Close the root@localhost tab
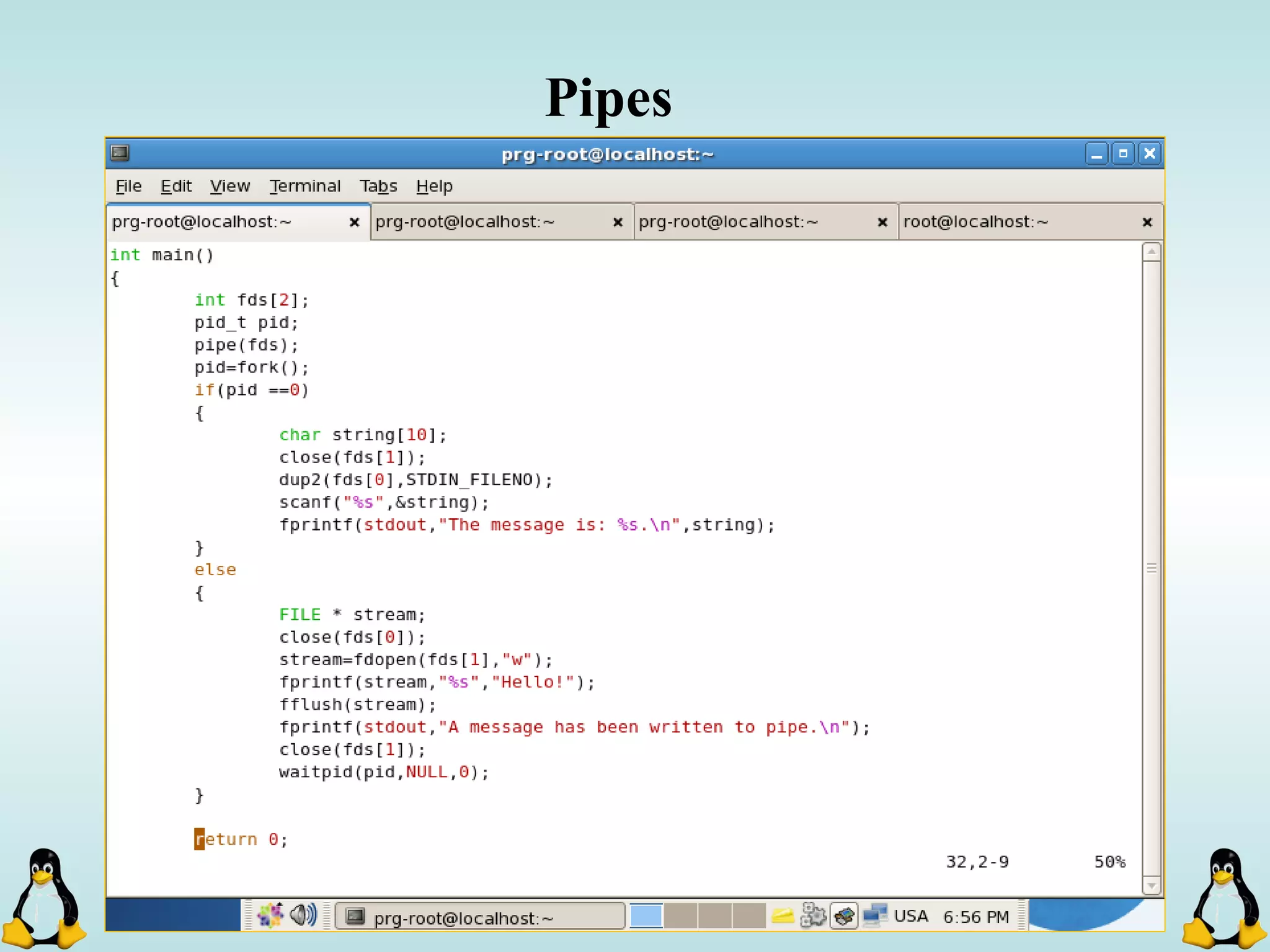The width and height of the screenshot is (1270, 952). click(x=1147, y=222)
